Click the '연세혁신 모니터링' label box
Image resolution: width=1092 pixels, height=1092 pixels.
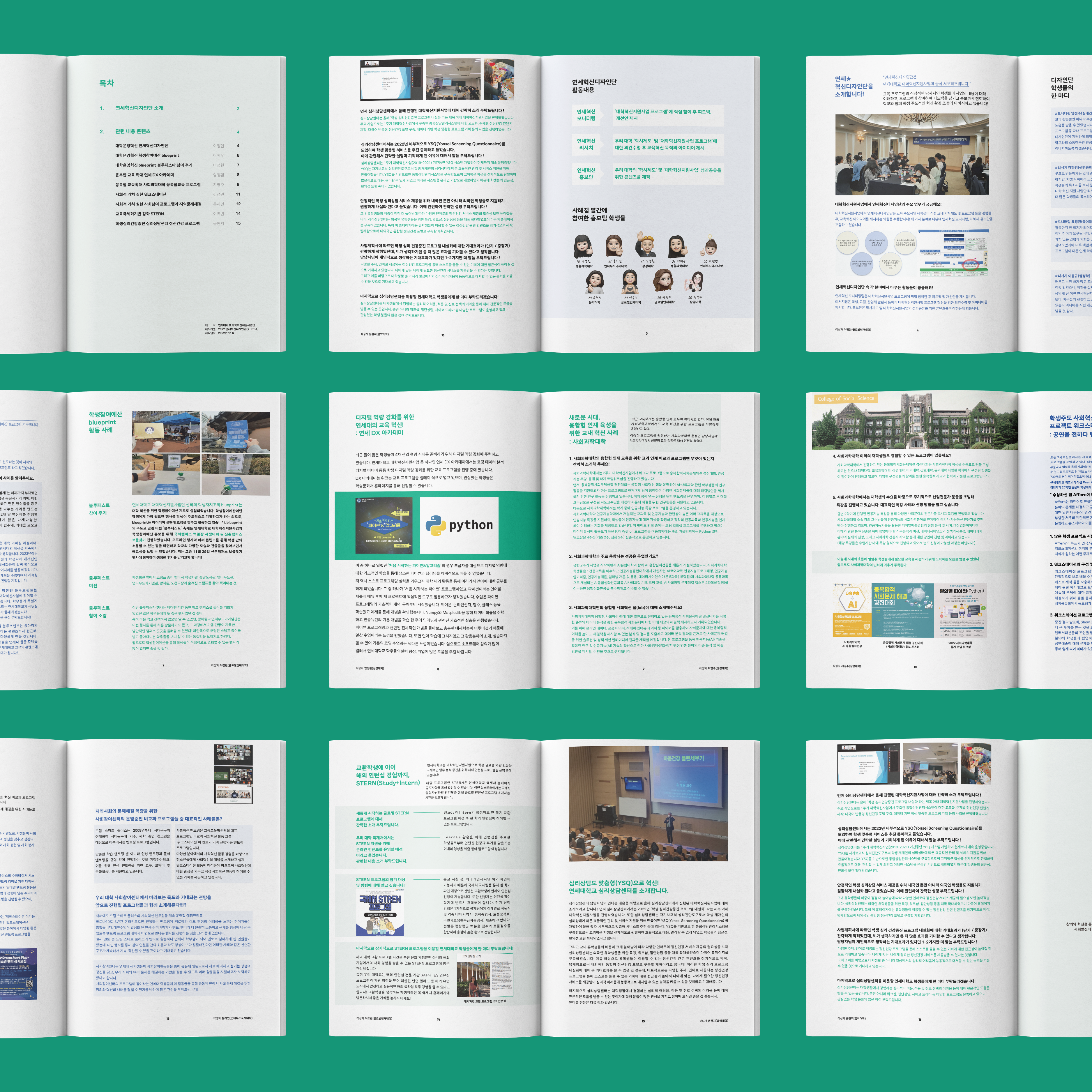click(586, 115)
